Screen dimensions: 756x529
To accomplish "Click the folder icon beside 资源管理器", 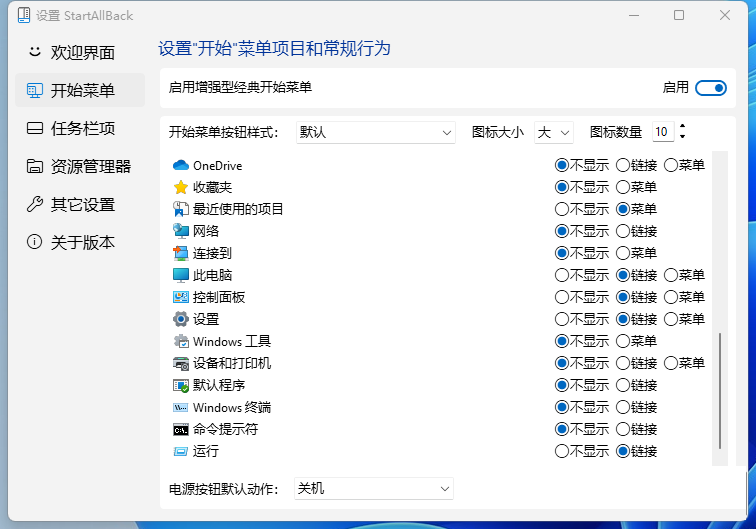I will [35, 166].
